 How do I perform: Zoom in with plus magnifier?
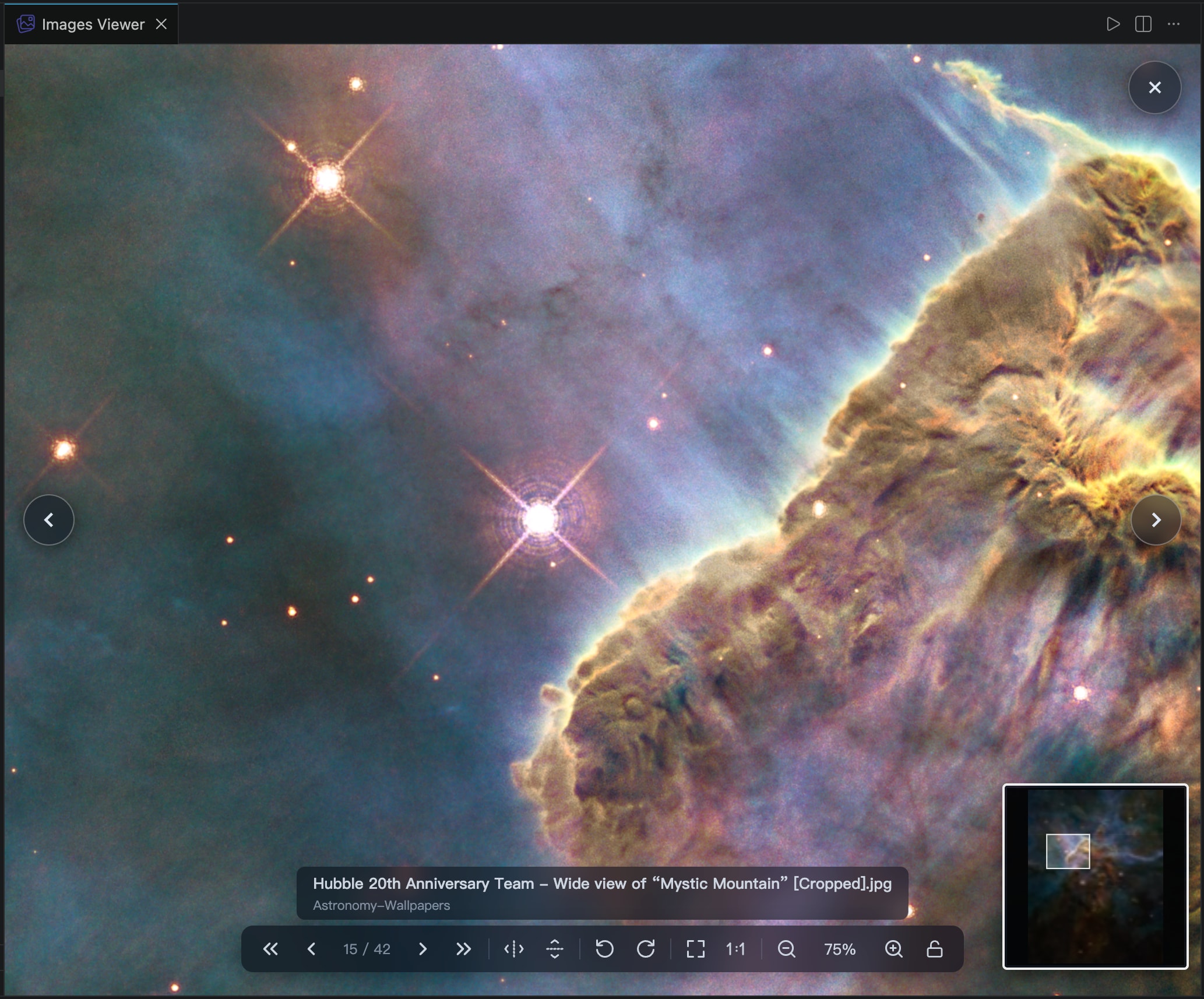(x=894, y=949)
